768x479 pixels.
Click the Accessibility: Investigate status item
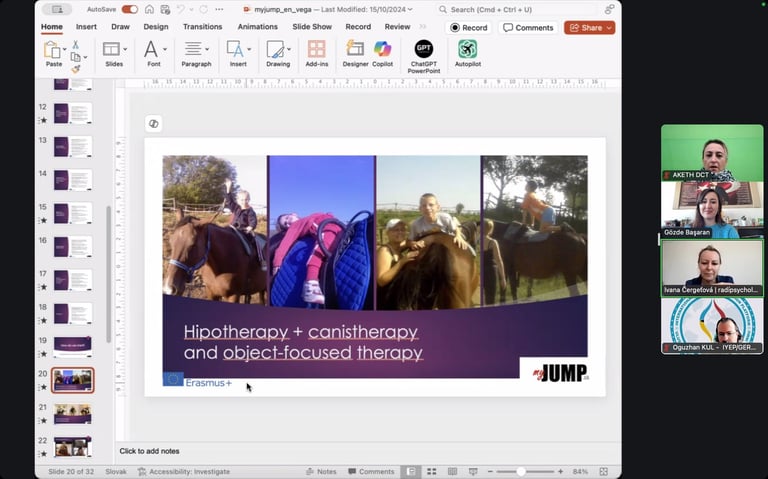(184, 471)
